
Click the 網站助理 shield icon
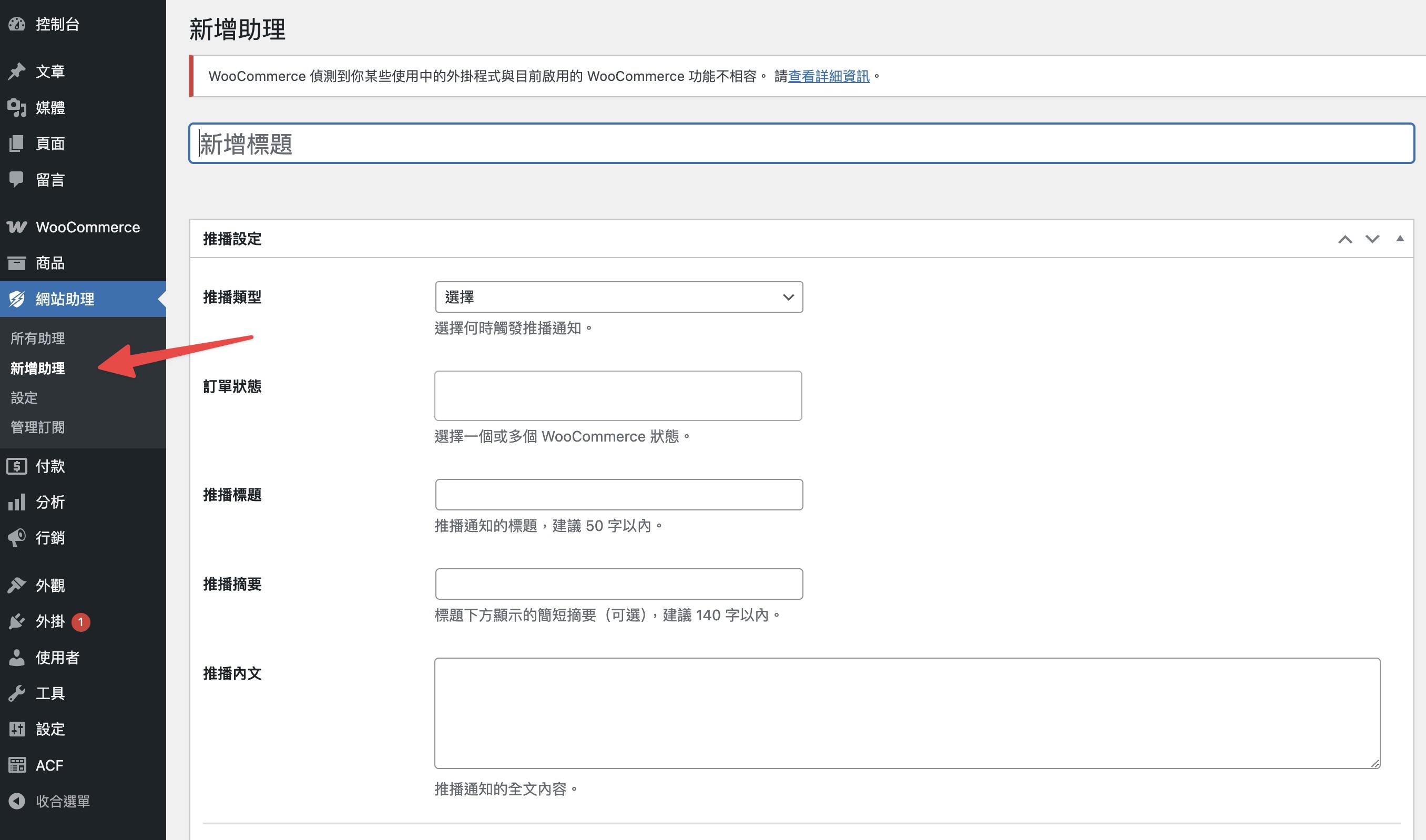(17, 299)
